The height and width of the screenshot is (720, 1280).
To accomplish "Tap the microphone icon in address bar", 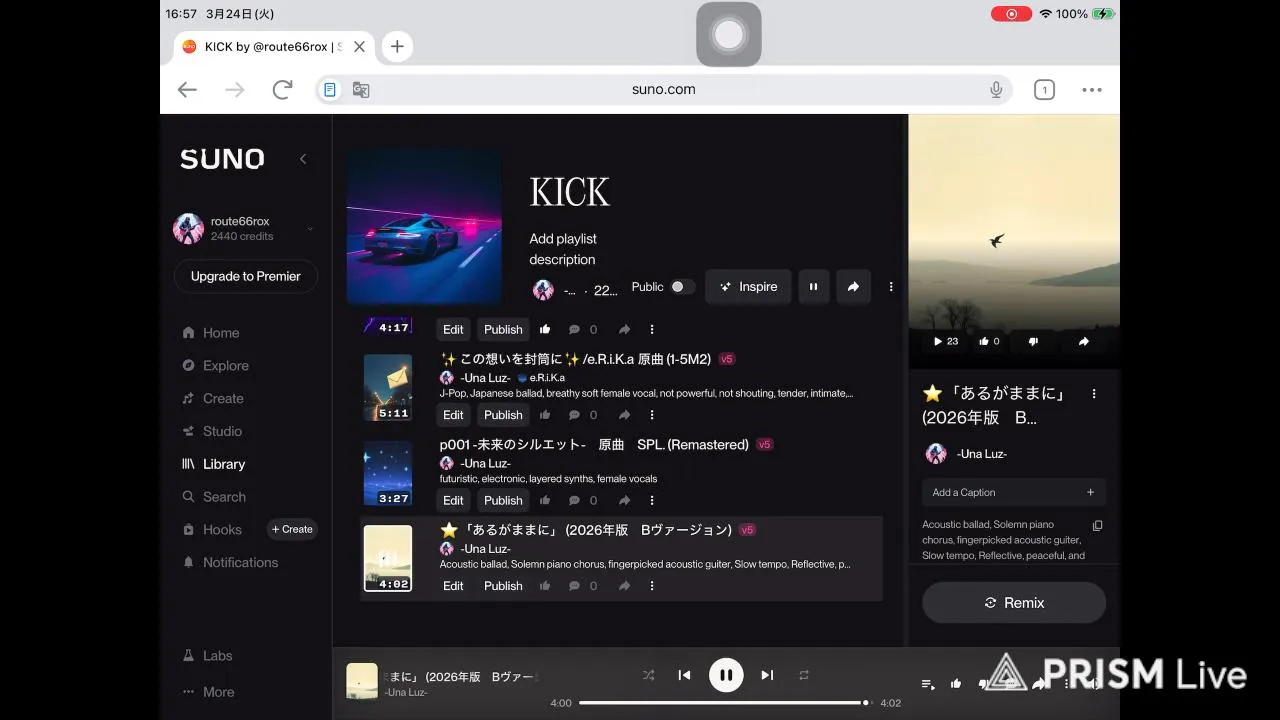I will pos(996,90).
